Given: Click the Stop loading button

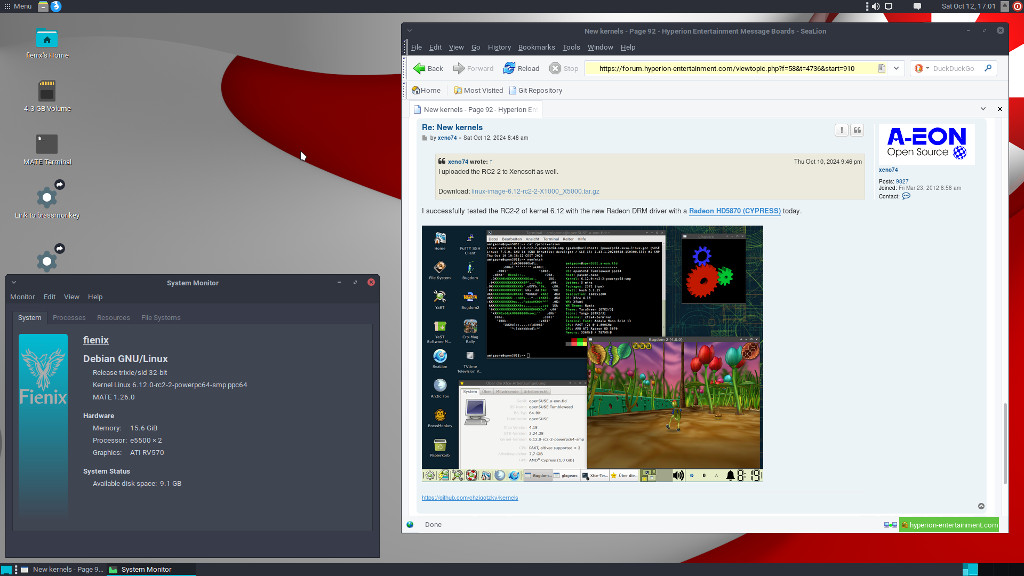Looking at the screenshot, I should coord(564,68).
